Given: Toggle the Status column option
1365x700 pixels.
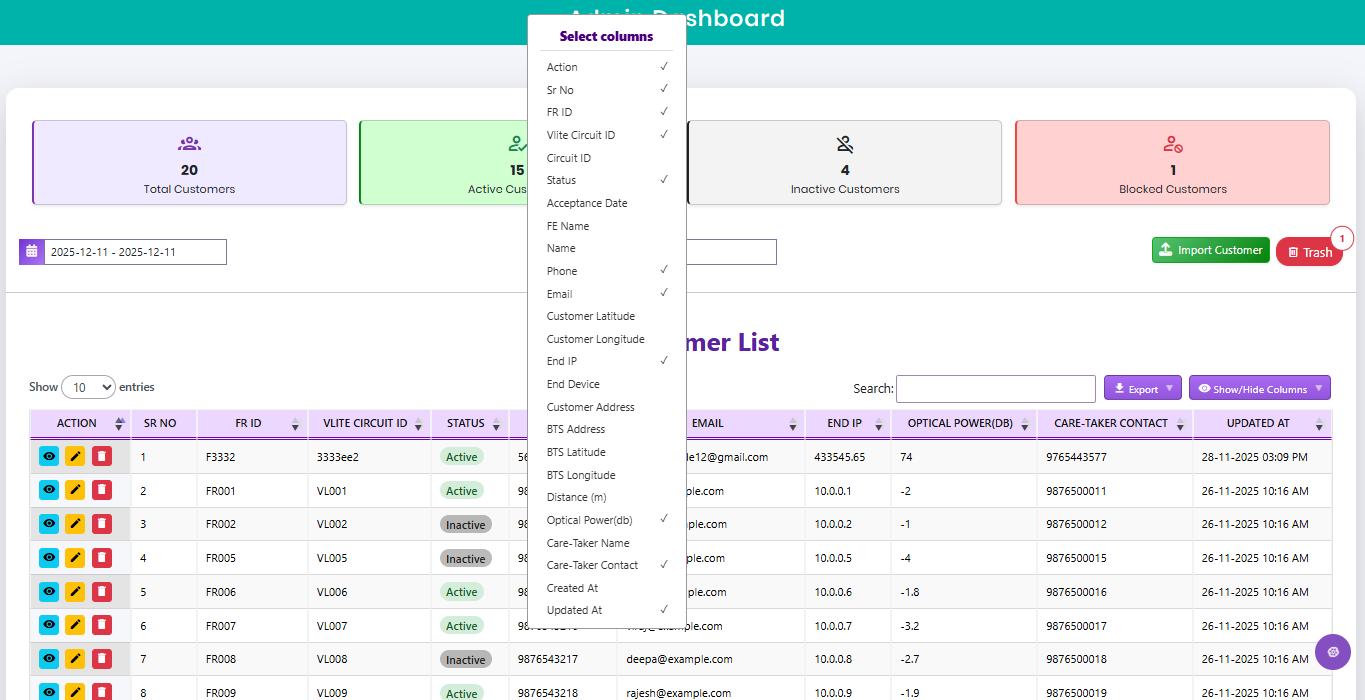Looking at the screenshot, I should coord(607,180).
